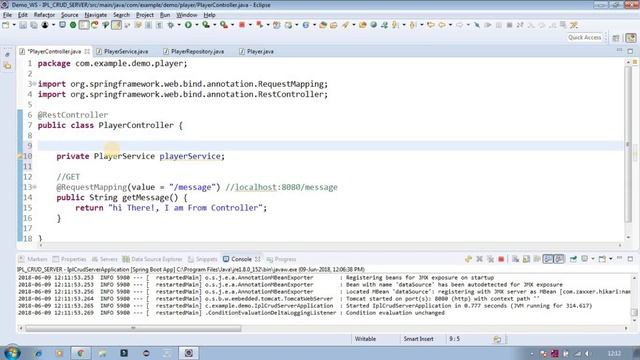Screen dimensions: 640x360
Task: Open the File menu
Action: [x=7, y=15]
